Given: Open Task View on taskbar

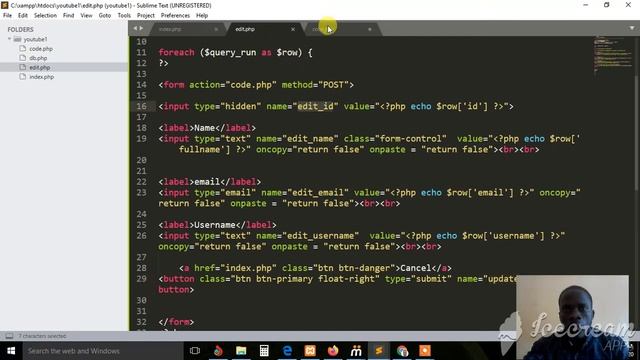Looking at the screenshot, I should coord(195,351).
